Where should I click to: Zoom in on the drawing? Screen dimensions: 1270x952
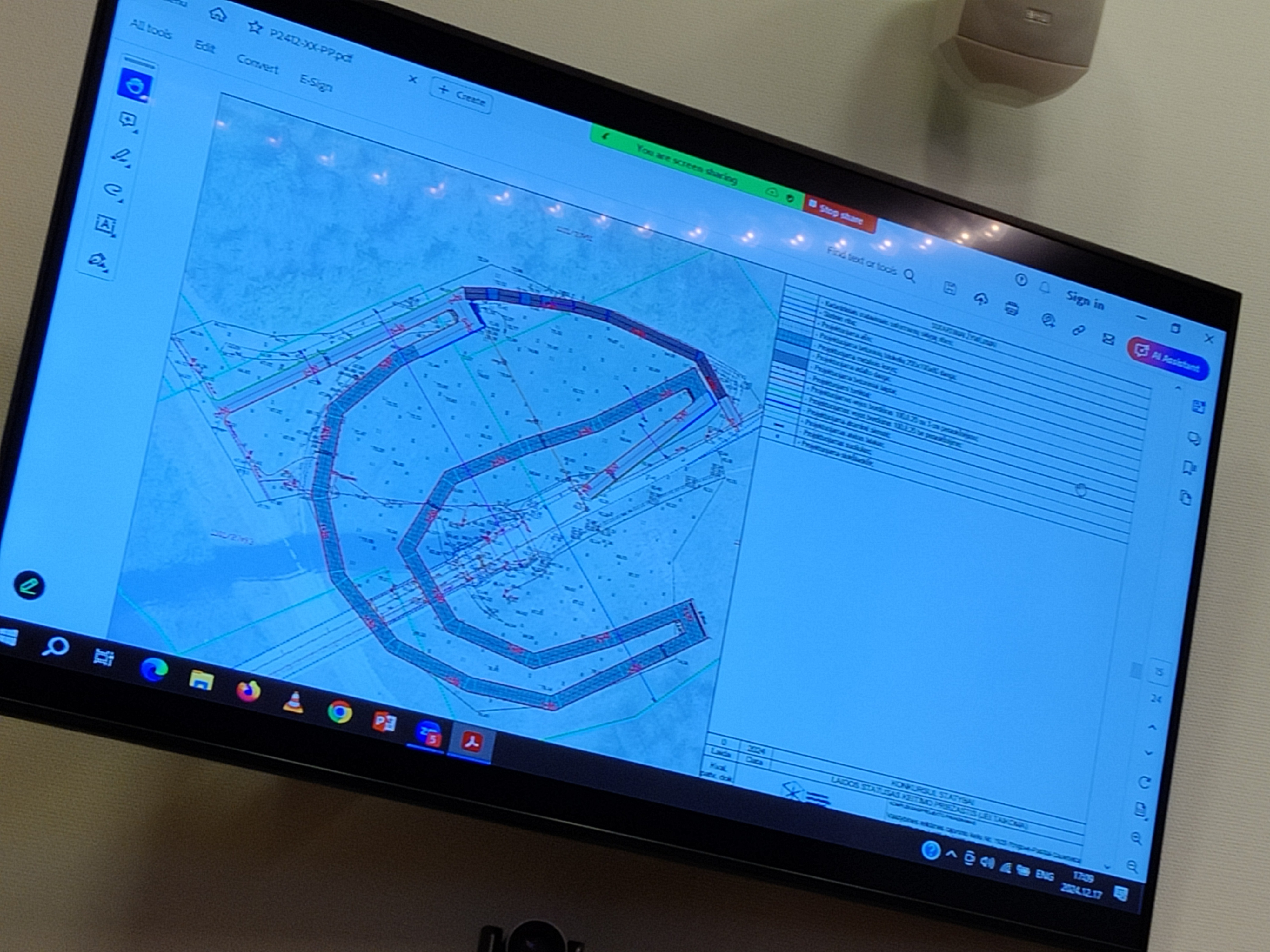pos(1136,838)
